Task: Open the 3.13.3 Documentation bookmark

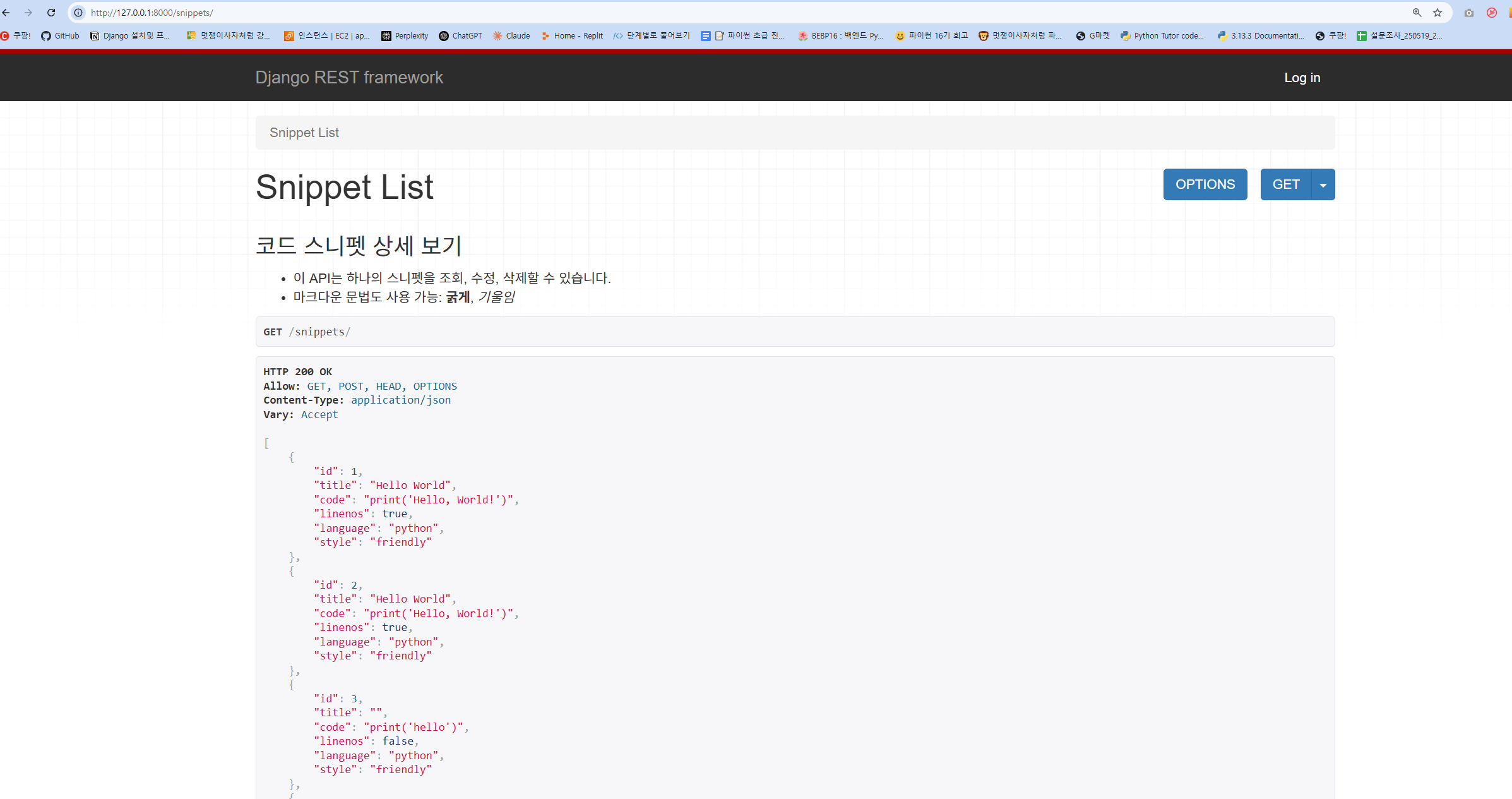Action: tap(1261, 36)
